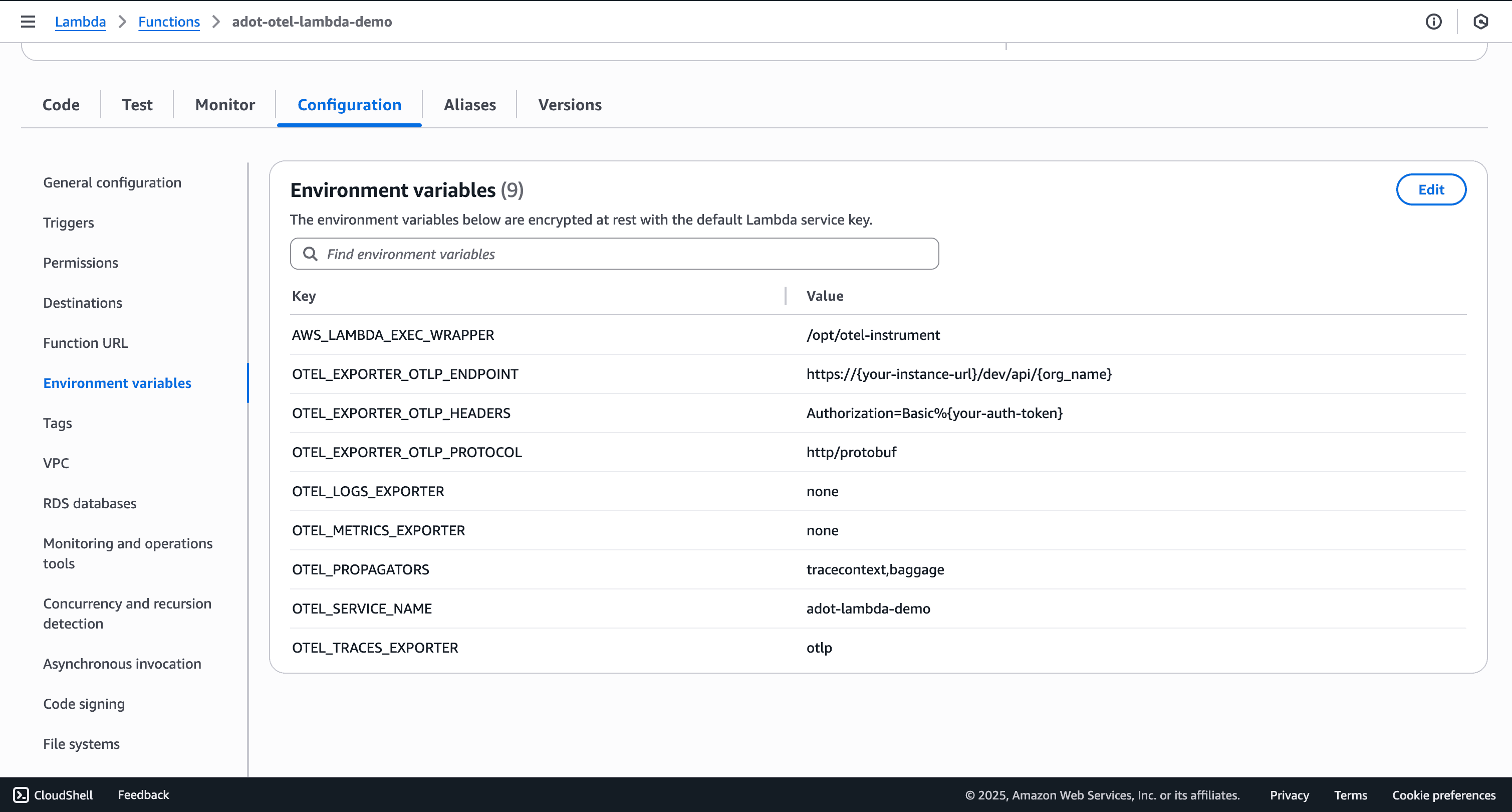Open the Lambda breadcrumb link
Screen dimensions: 1512x812
tap(80, 21)
